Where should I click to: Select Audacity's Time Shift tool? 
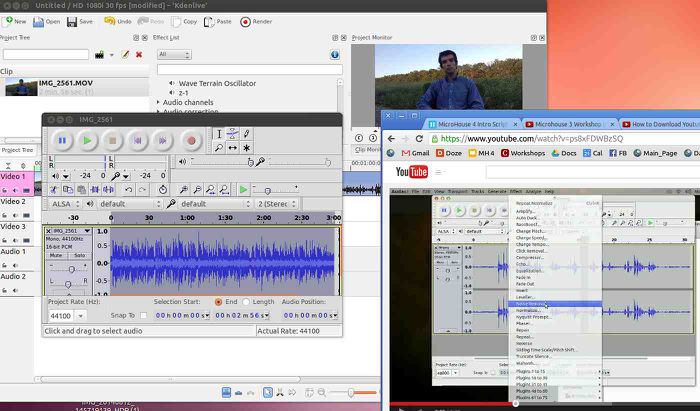[x=233, y=148]
